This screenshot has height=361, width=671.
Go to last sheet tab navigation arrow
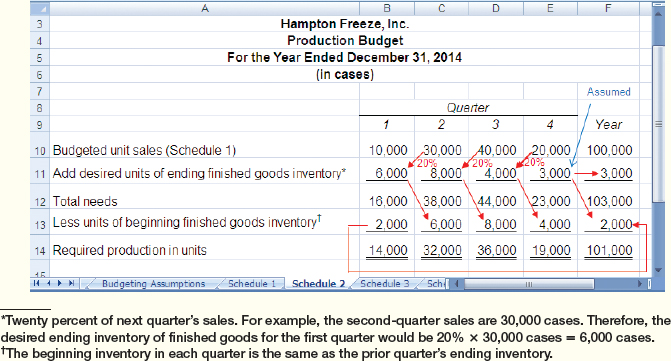pos(71,283)
